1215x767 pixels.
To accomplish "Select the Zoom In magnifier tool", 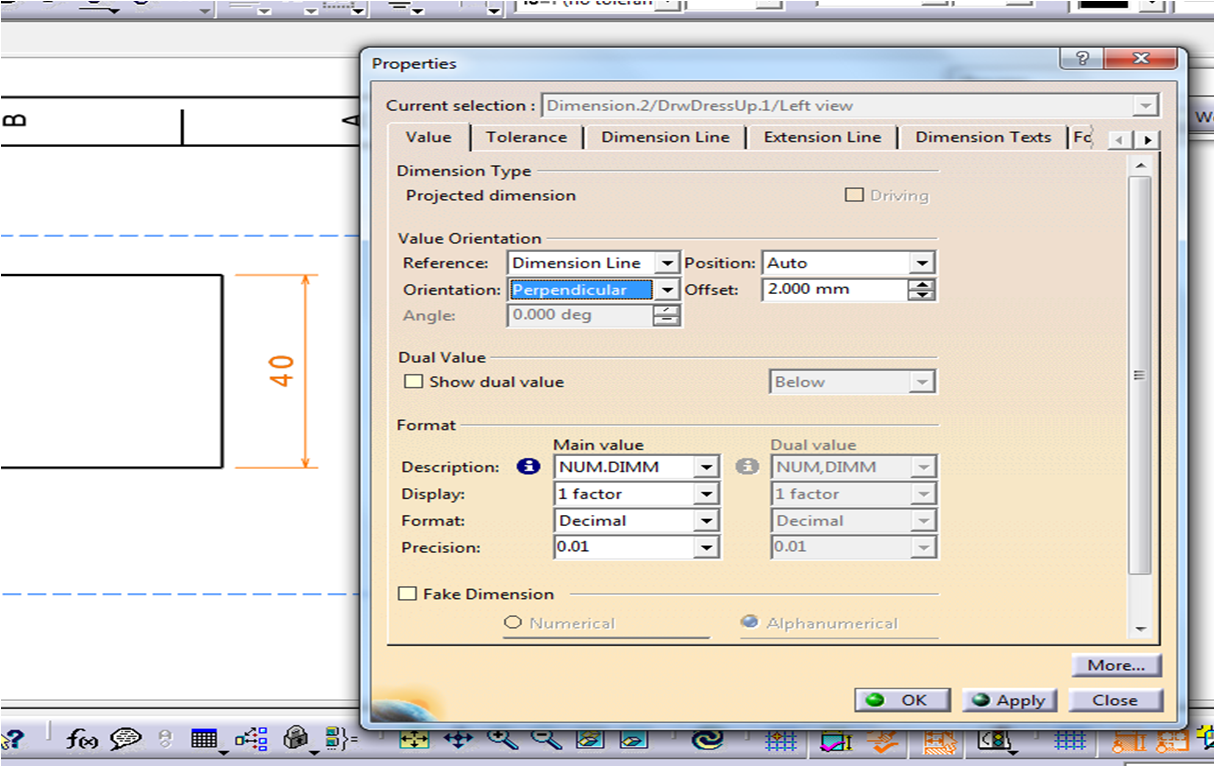I will click(x=499, y=740).
